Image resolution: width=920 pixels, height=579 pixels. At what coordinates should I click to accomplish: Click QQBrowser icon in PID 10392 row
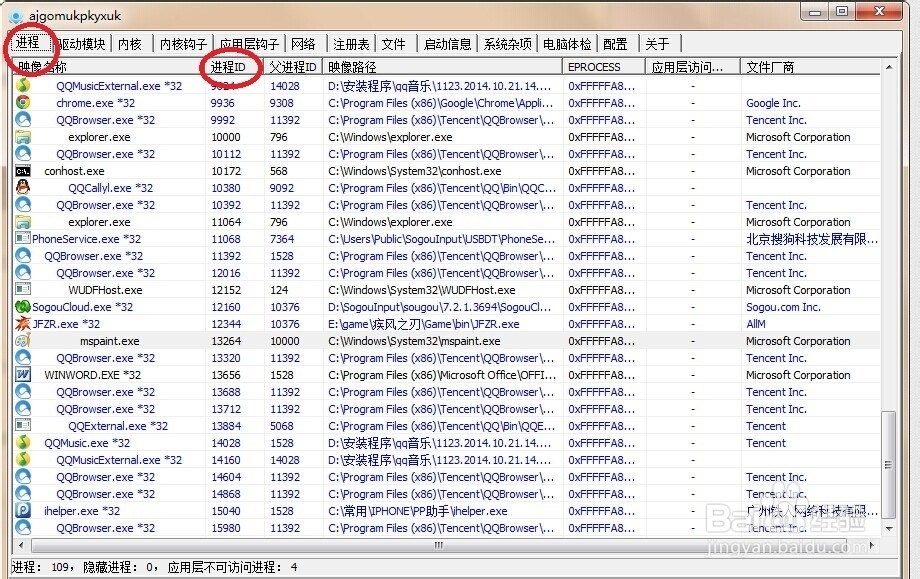pos(23,205)
